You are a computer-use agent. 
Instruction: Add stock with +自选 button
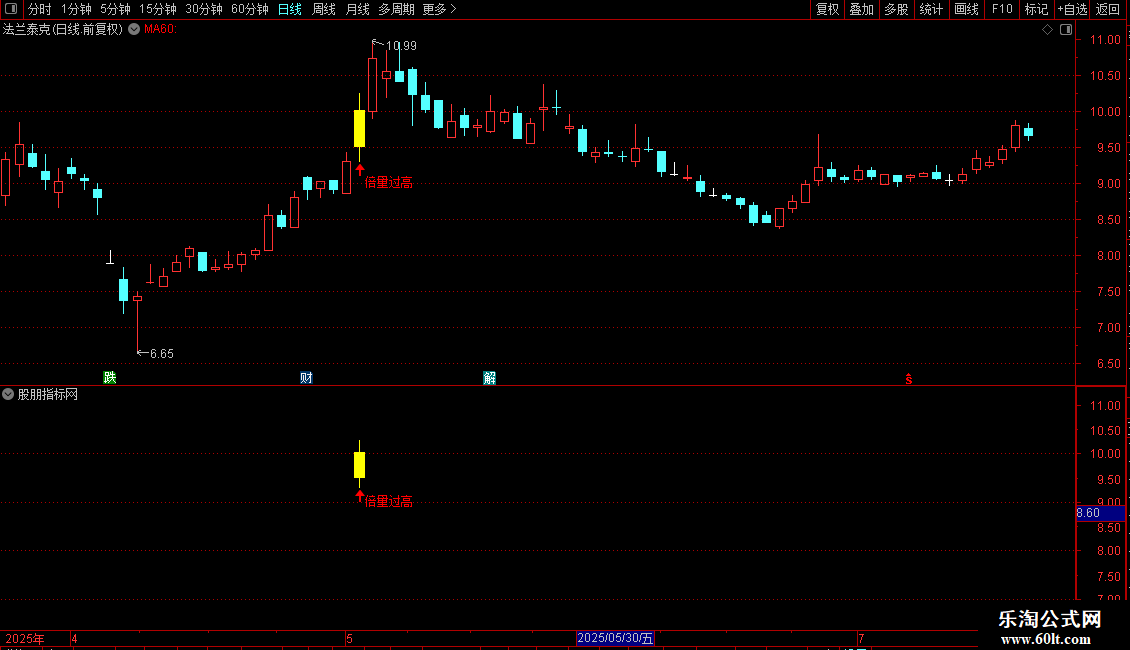[1072, 9]
